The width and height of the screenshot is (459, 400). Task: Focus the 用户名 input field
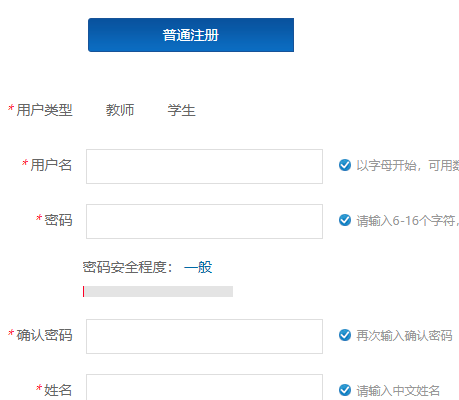tap(204, 166)
